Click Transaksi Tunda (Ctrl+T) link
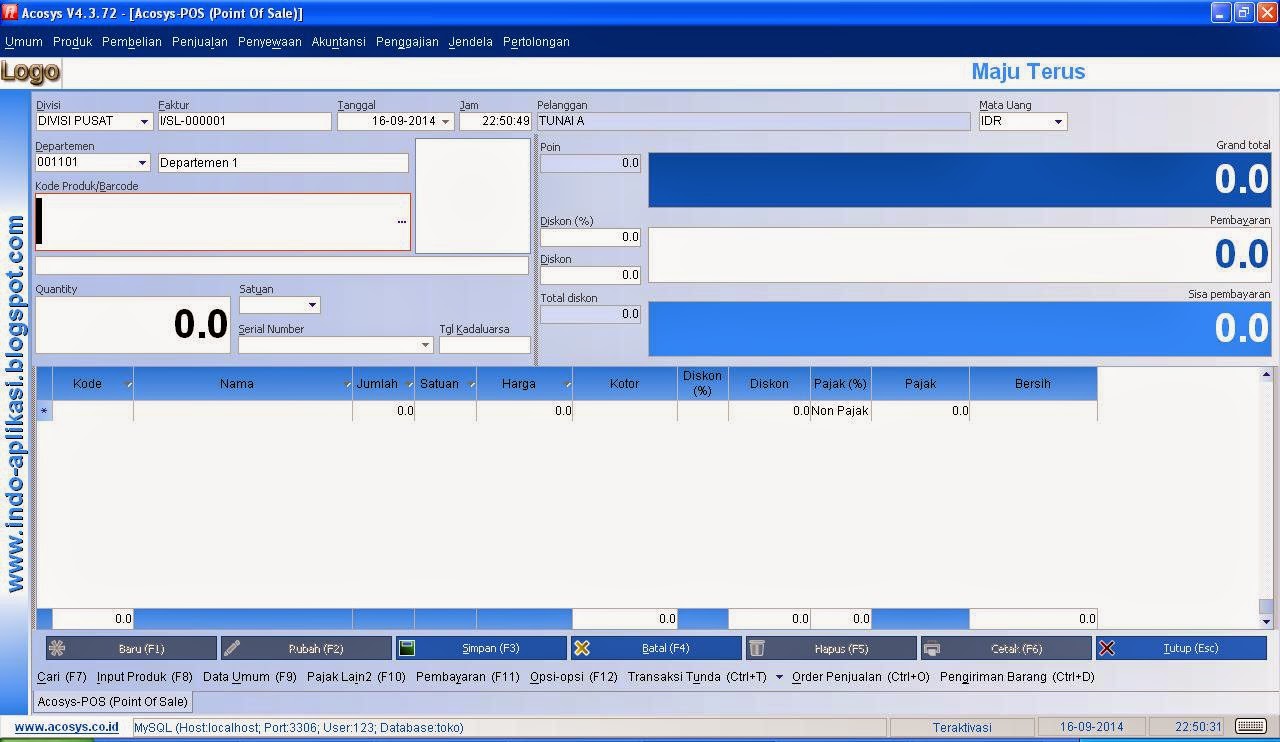The height and width of the screenshot is (742, 1280). point(697,677)
